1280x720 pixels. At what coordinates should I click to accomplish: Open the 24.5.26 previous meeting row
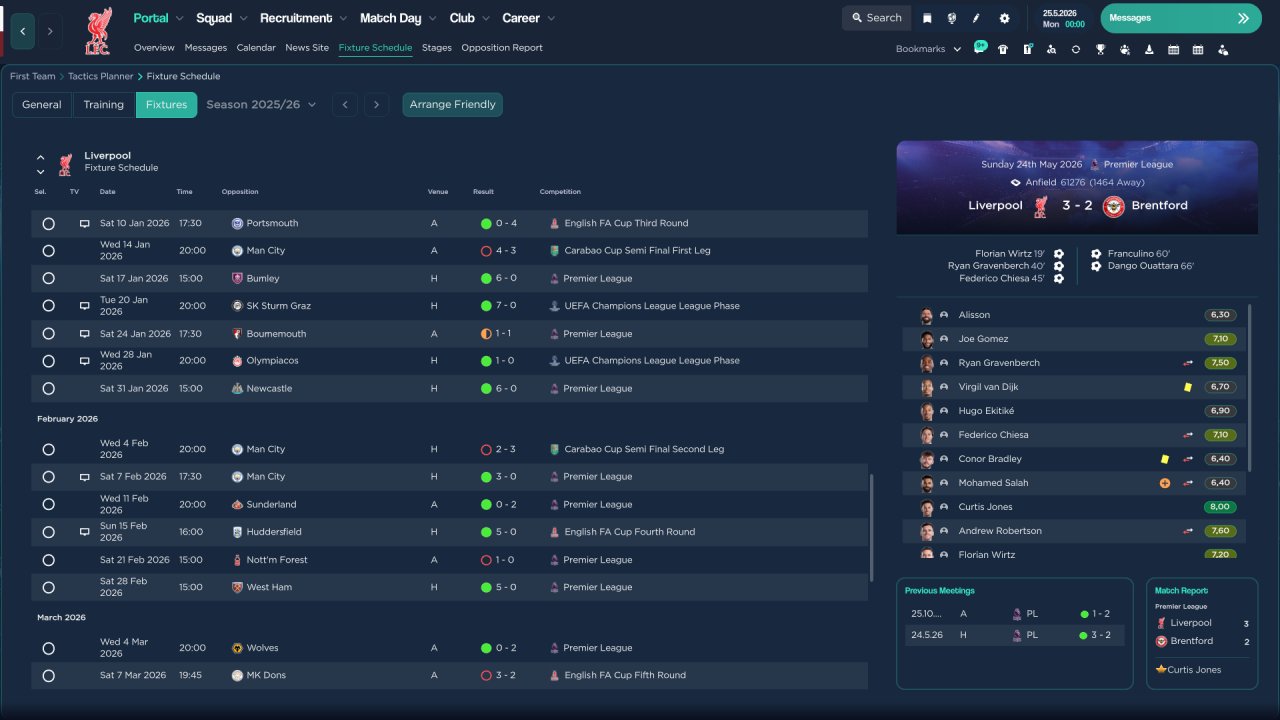1014,635
